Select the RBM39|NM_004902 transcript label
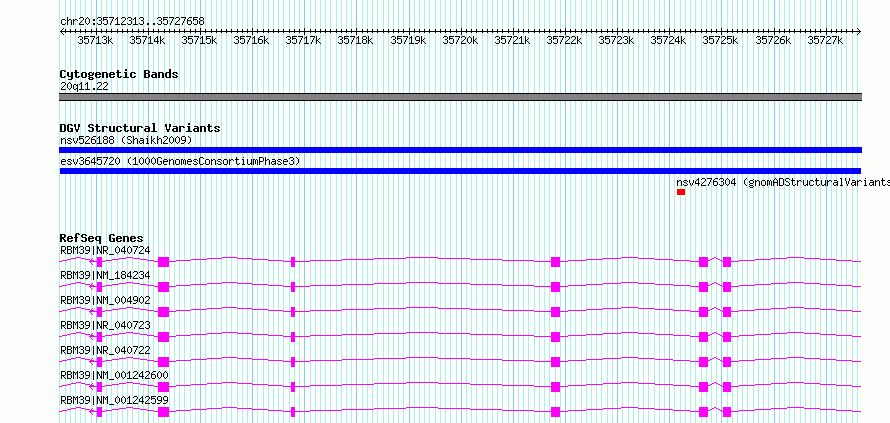The image size is (890, 423). (x=105, y=300)
